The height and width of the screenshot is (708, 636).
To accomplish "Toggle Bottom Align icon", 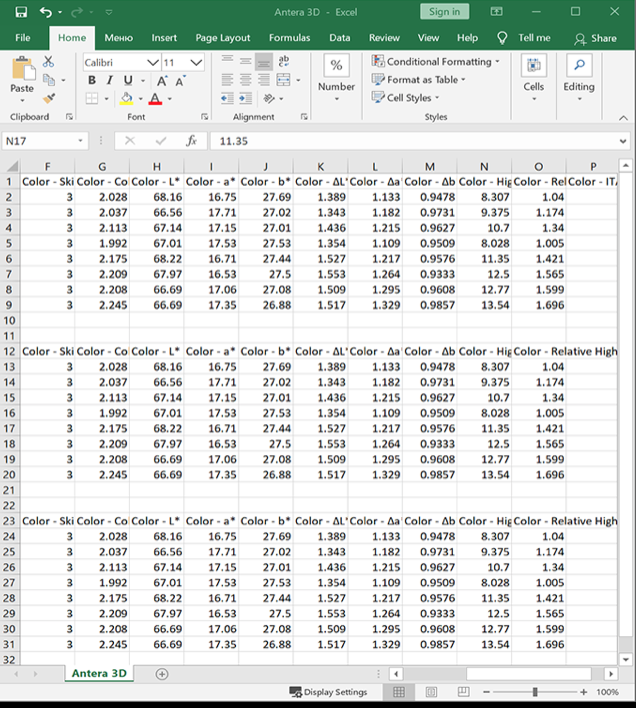I will point(264,62).
